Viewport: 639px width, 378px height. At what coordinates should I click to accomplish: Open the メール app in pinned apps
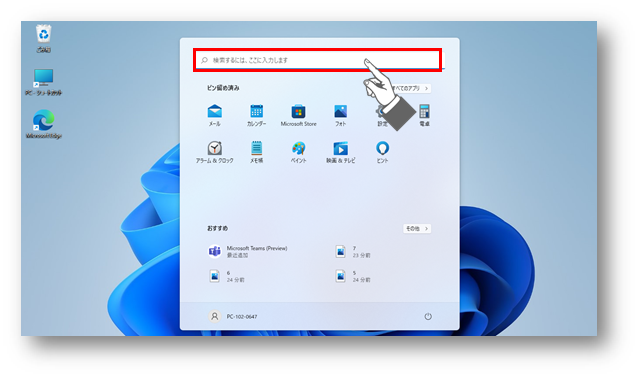click(214, 115)
